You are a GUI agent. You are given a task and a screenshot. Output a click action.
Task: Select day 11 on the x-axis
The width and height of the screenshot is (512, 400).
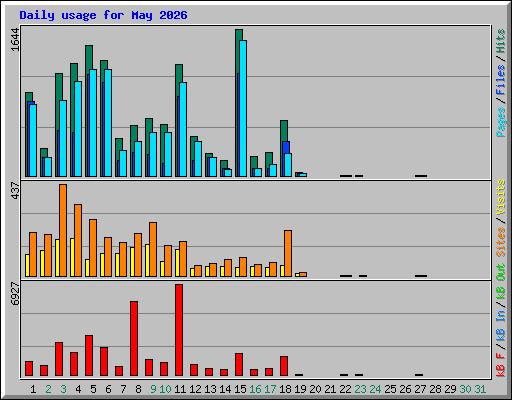[x=180, y=389]
